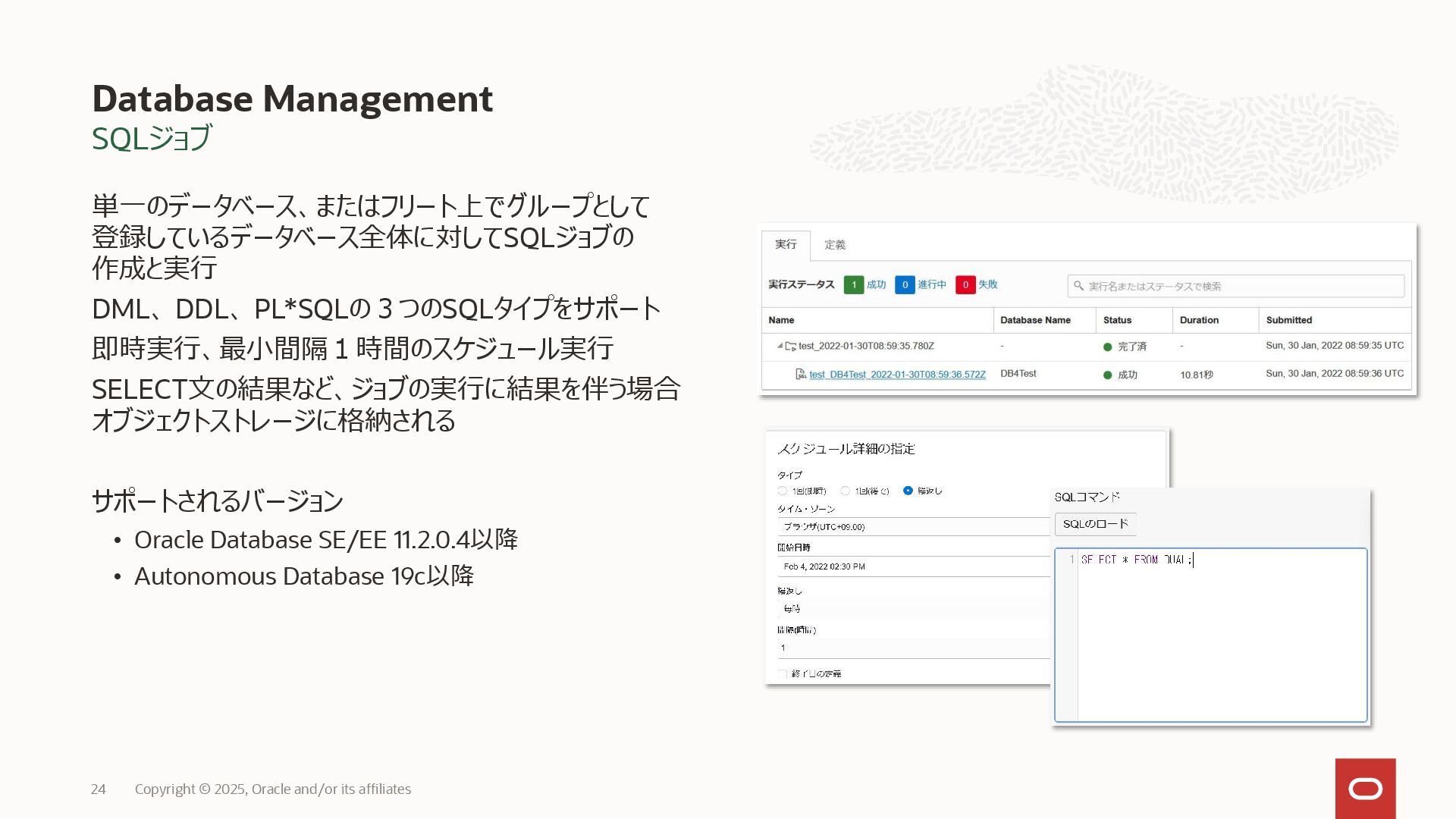Select the 繰返し radio option

tap(908, 491)
